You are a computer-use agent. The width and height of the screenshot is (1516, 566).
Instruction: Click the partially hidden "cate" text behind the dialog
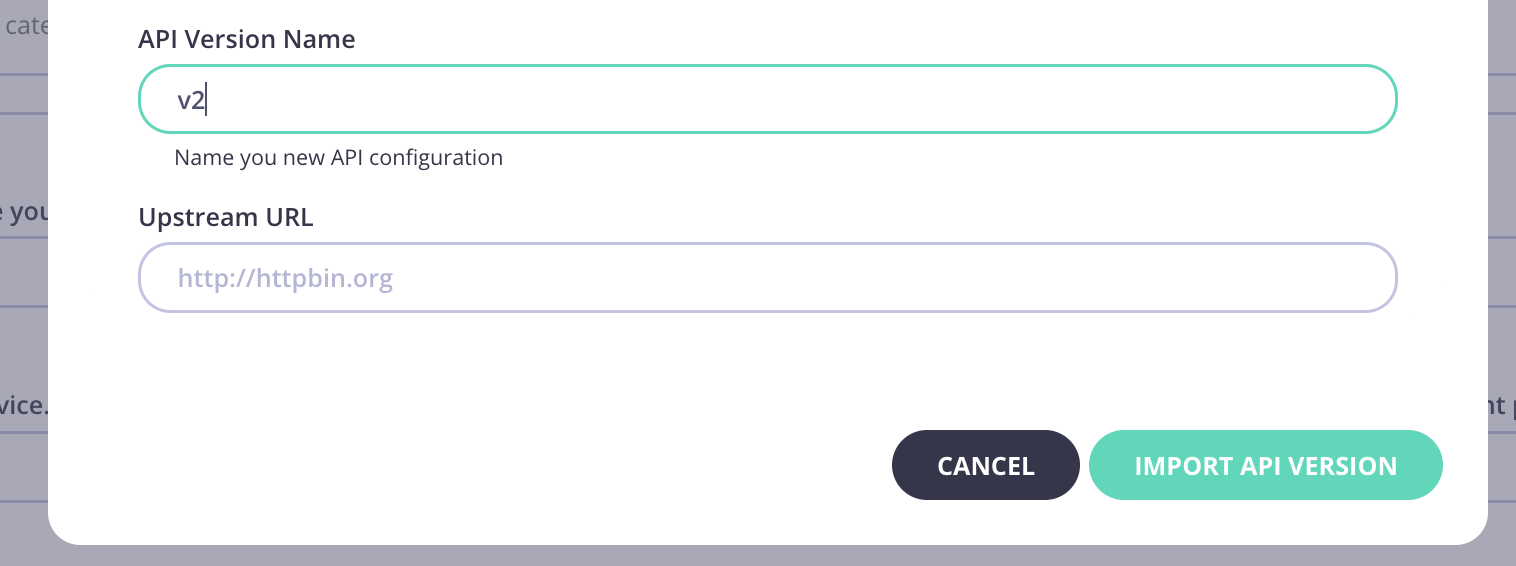26,26
